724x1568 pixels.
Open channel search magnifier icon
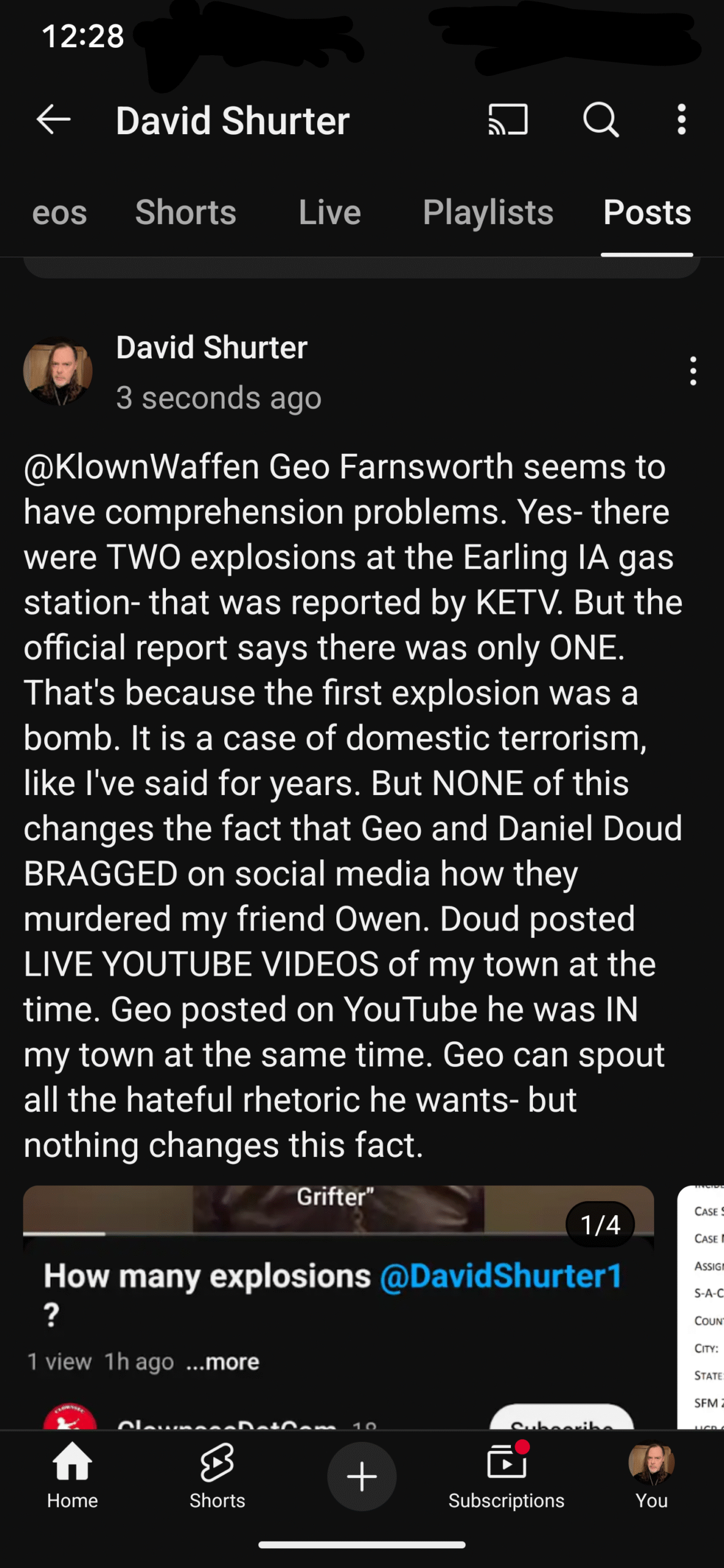coord(601,119)
